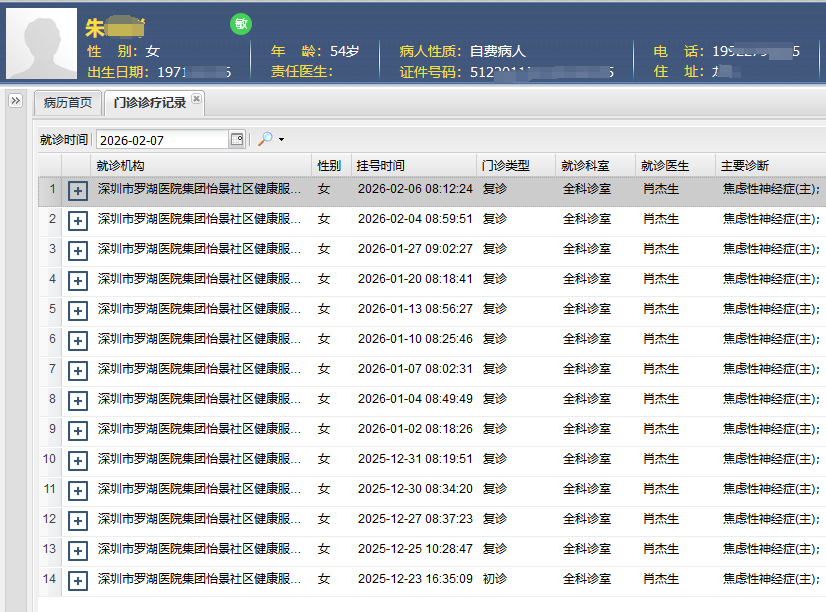Expand visit record row 1 details
826x612 pixels.
click(78, 191)
